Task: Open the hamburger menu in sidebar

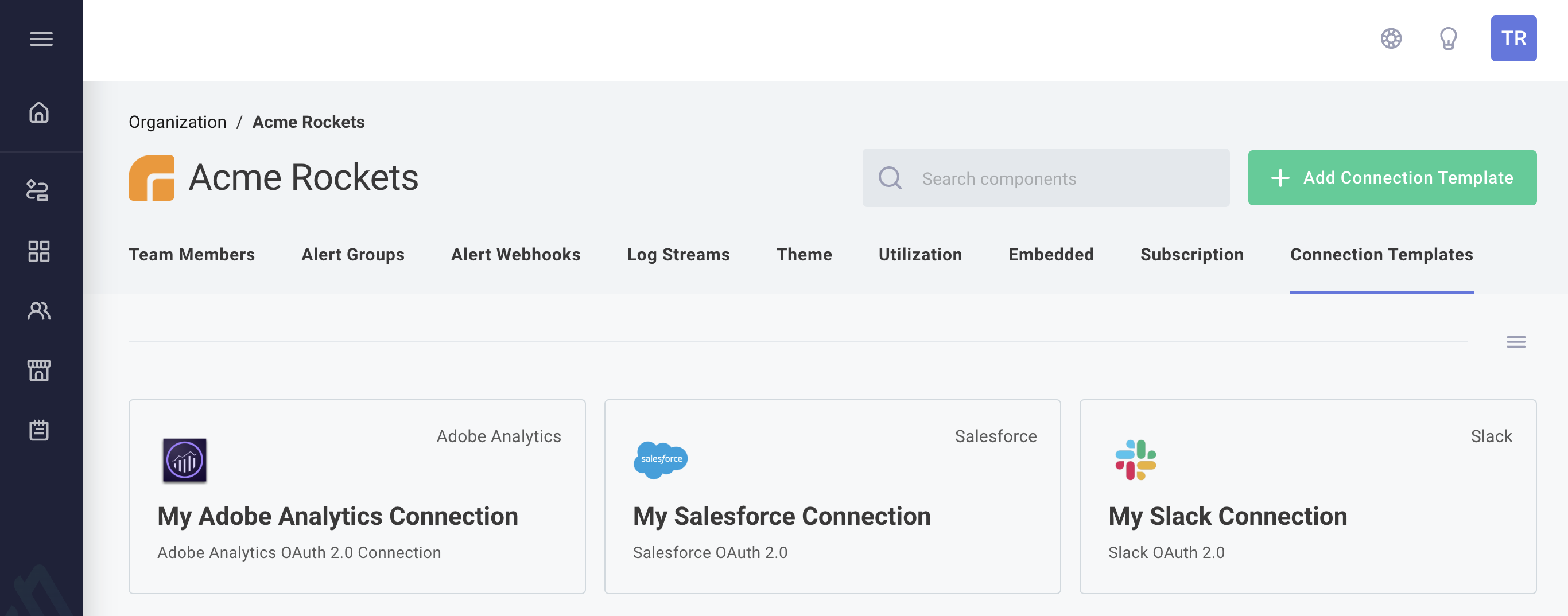Action: click(x=41, y=39)
